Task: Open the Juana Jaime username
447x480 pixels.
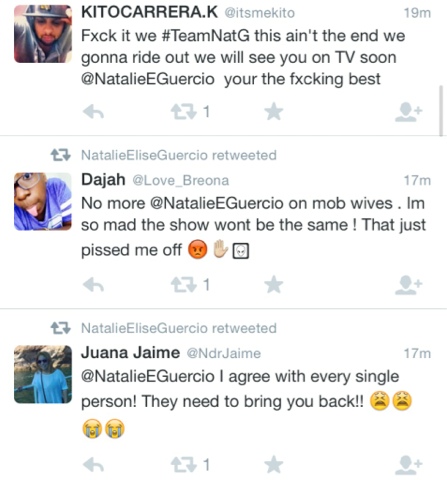Action: click(130, 353)
